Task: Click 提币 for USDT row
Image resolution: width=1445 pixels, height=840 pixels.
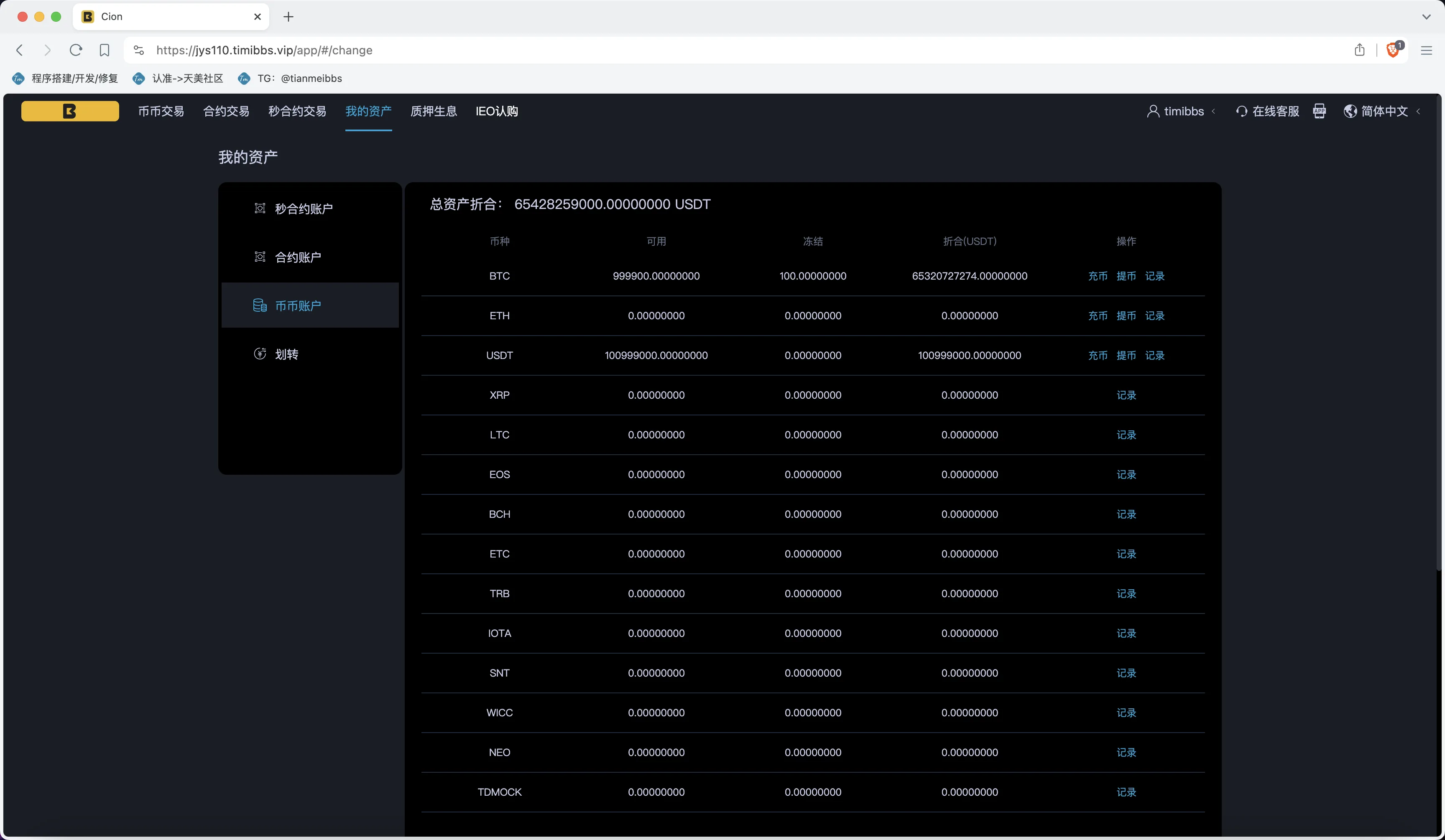Action: coord(1126,355)
